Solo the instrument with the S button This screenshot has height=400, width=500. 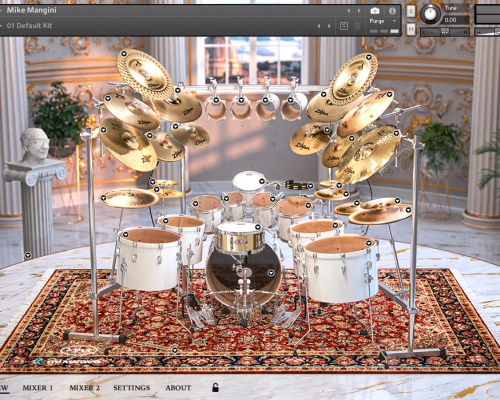[411, 11]
